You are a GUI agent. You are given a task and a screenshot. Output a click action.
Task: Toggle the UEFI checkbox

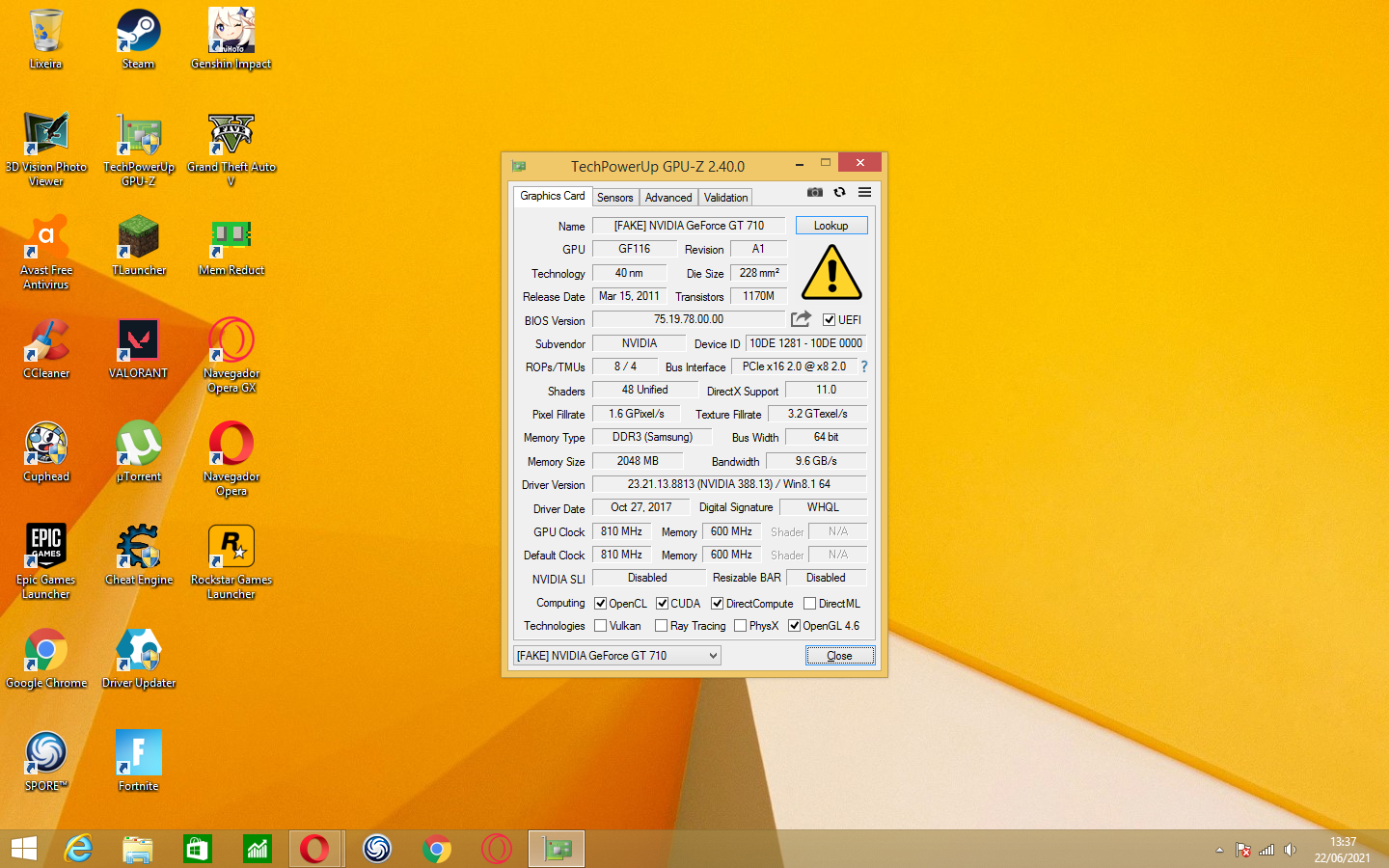[x=829, y=320]
